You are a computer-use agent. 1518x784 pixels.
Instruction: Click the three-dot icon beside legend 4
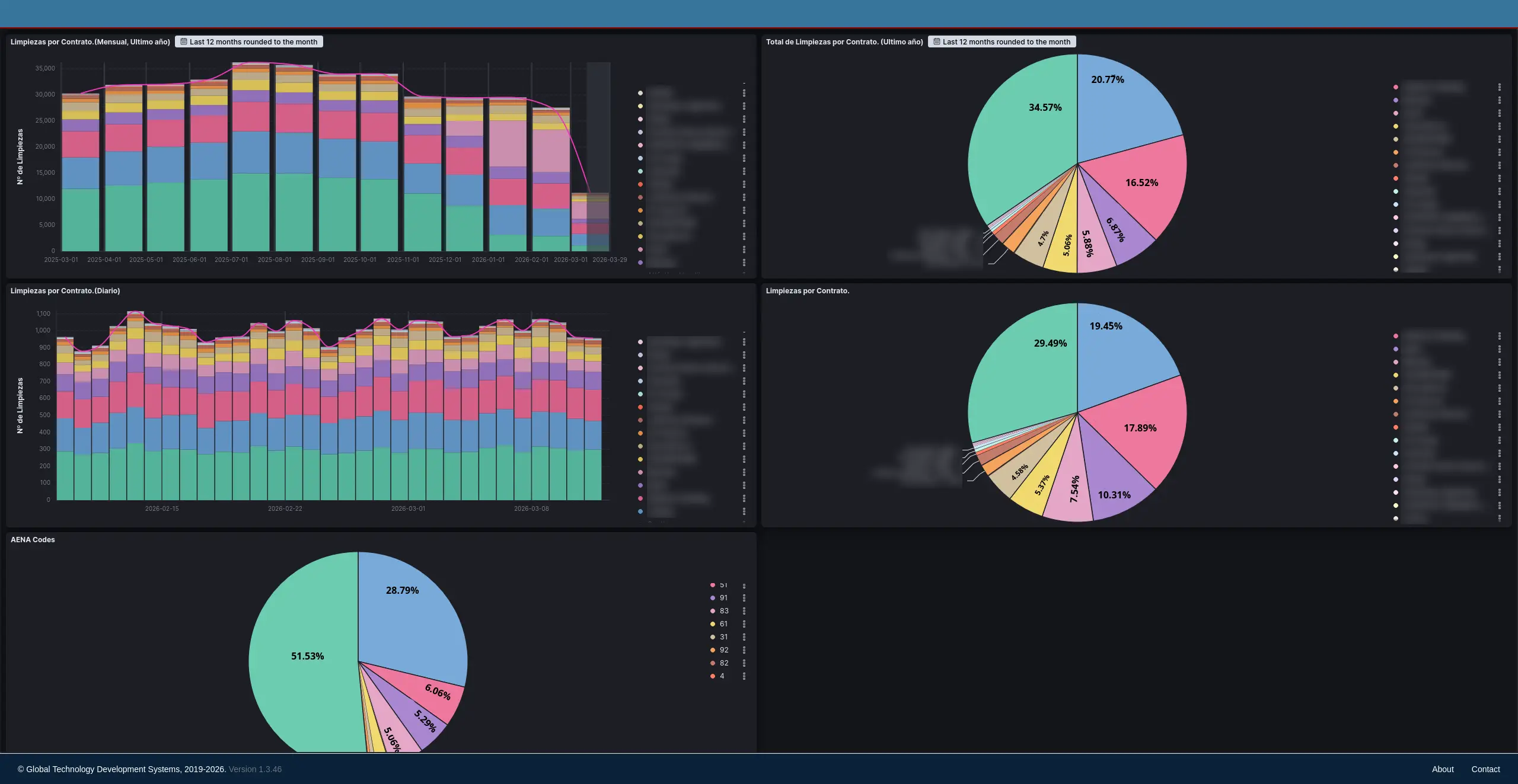click(x=744, y=676)
